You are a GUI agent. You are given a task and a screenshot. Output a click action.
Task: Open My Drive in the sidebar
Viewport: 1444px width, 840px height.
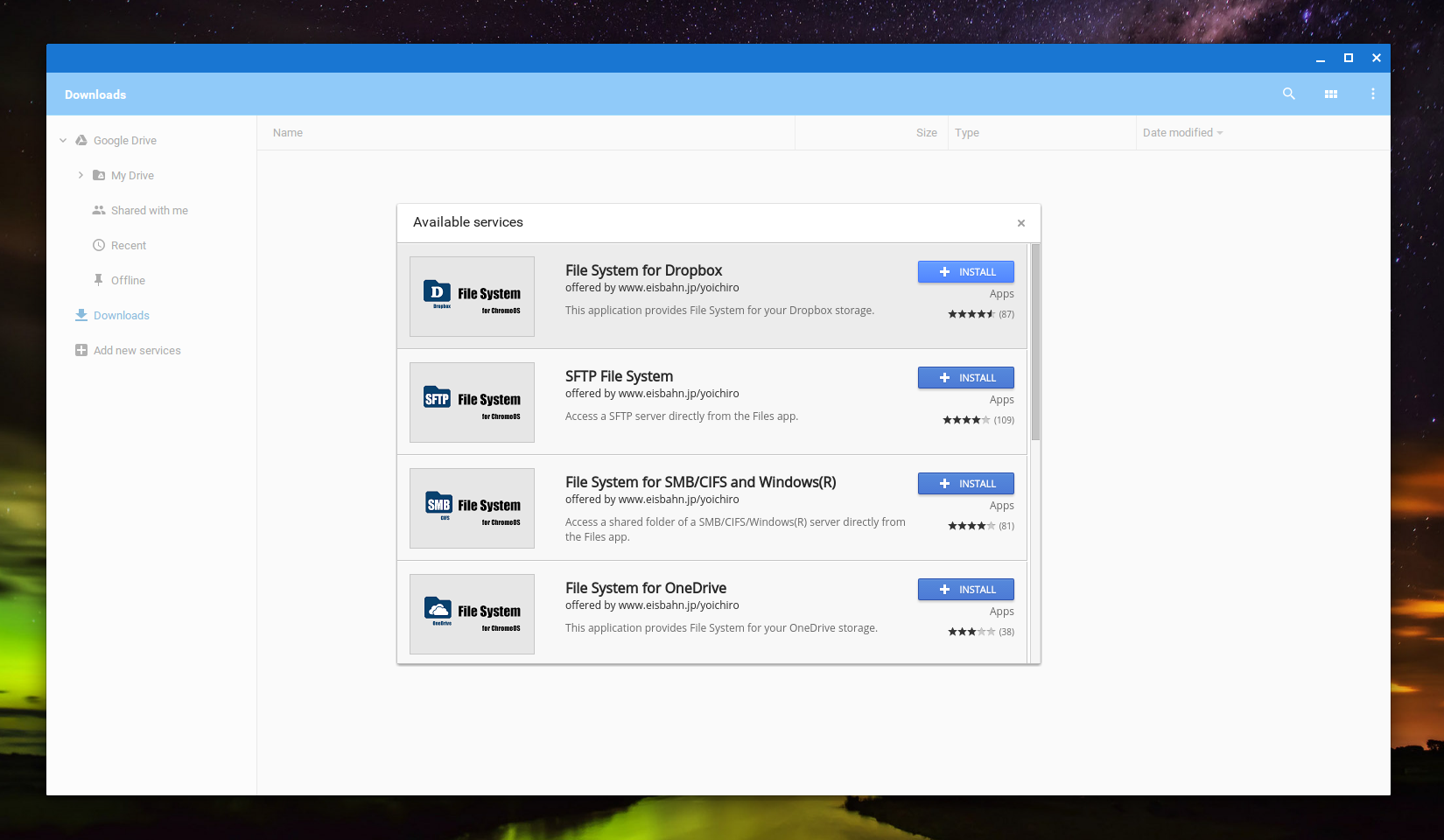tap(132, 175)
